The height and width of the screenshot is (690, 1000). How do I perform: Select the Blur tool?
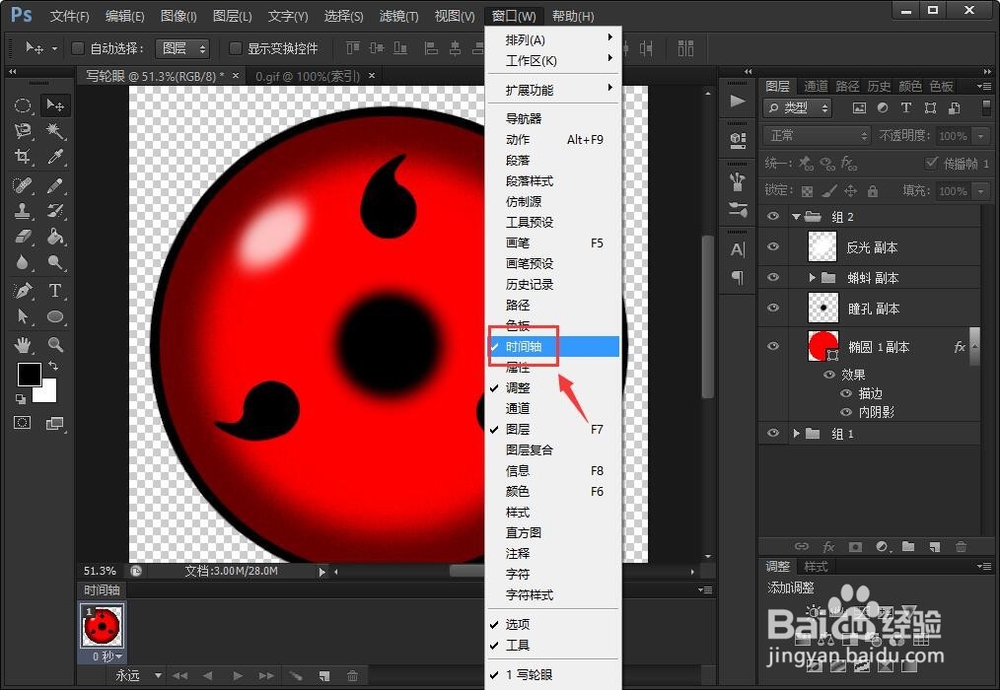(x=23, y=262)
